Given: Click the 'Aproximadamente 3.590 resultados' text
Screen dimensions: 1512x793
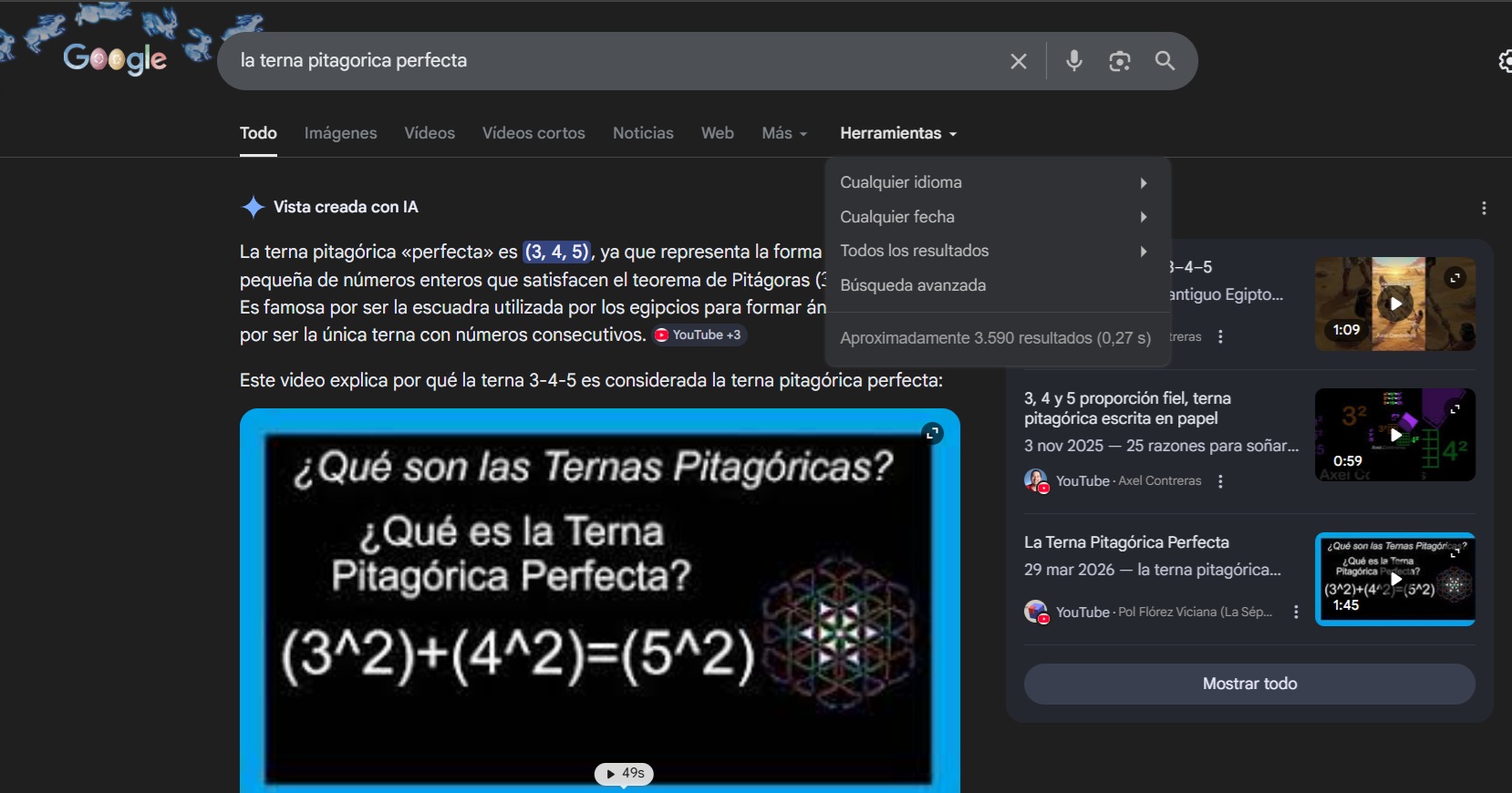Looking at the screenshot, I should (995, 338).
